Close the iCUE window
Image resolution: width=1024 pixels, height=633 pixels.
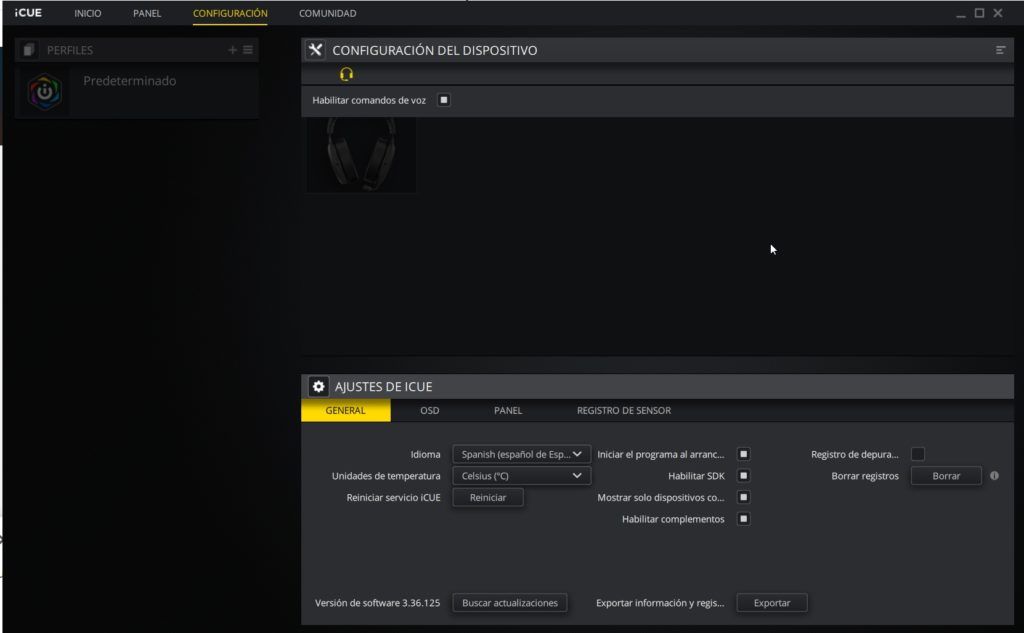coord(998,13)
